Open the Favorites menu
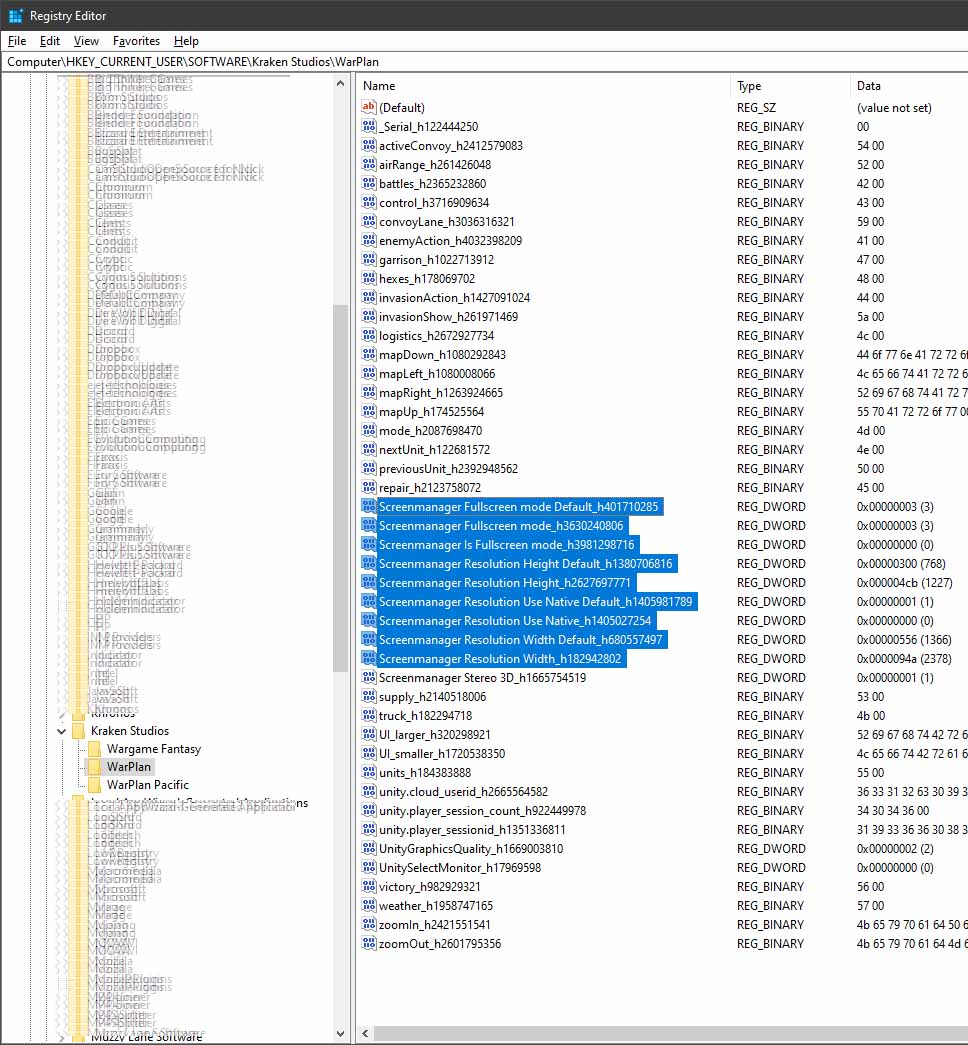Viewport: 968px width, 1045px height. [x=136, y=41]
